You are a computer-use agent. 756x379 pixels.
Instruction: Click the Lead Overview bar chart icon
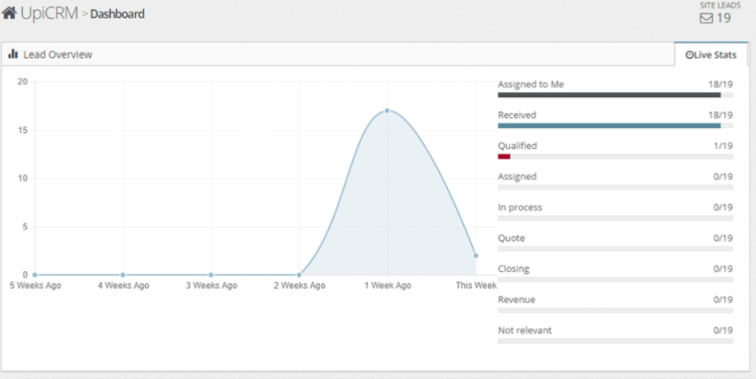13,54
